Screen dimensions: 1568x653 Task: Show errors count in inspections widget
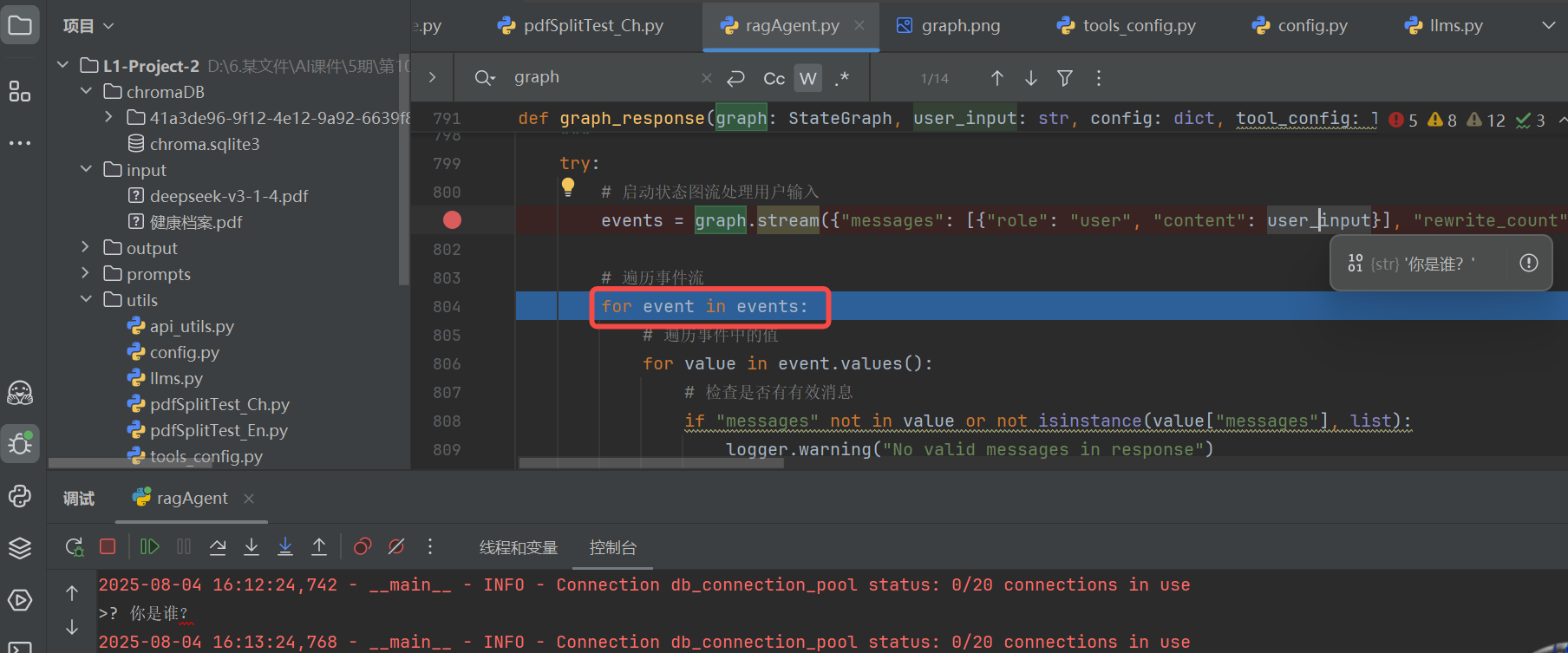[x=1403, y=121]
